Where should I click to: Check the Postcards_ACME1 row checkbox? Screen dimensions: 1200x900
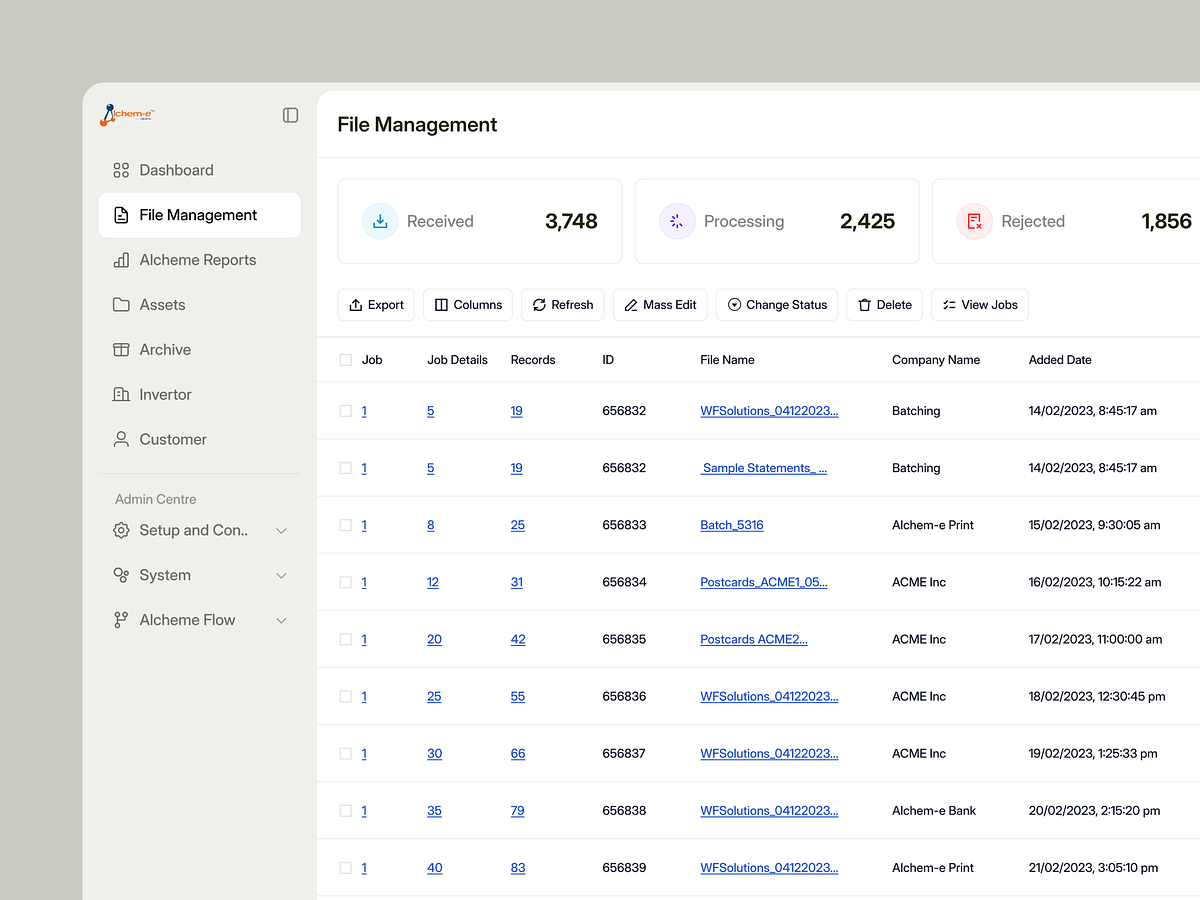(x=346, y=582)
